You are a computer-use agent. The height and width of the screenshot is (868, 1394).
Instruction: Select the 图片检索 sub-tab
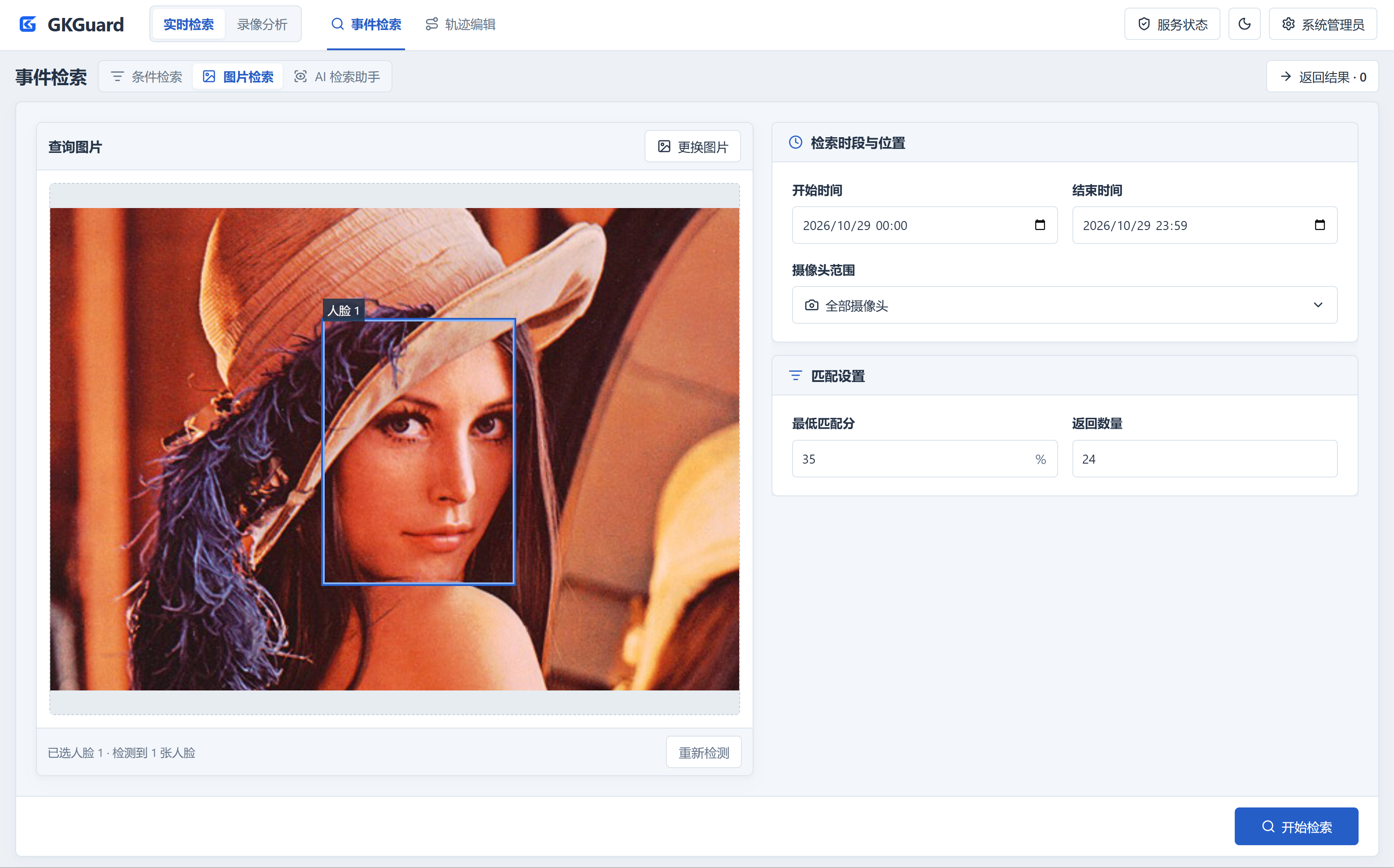pyautogui.click(x=238, y=76)
